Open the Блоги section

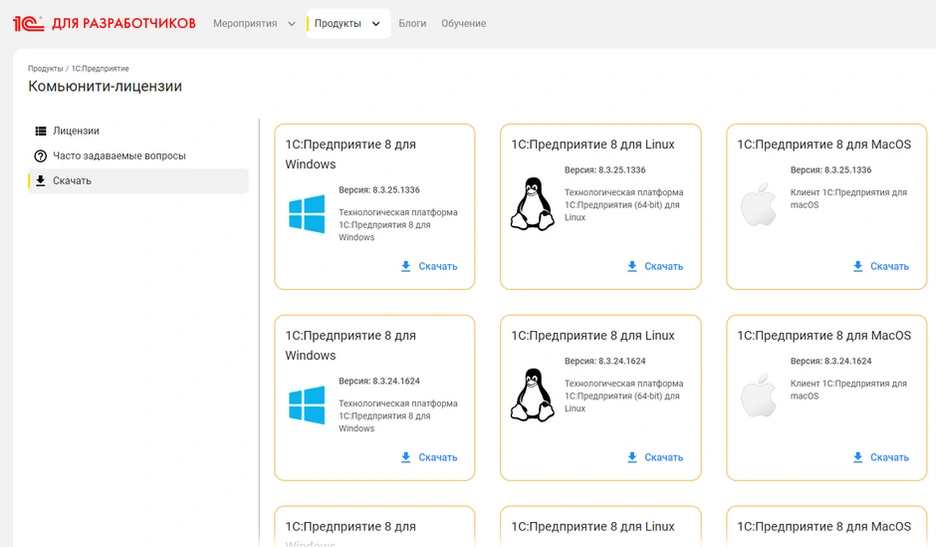pos(412,23)
